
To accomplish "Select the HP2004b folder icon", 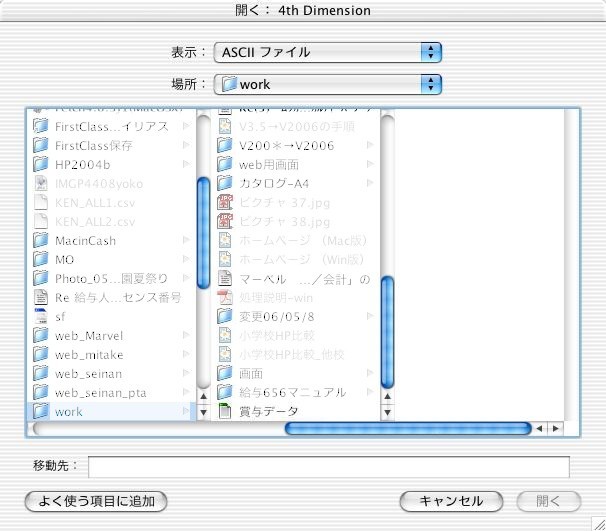I will [x=41, y=164].
